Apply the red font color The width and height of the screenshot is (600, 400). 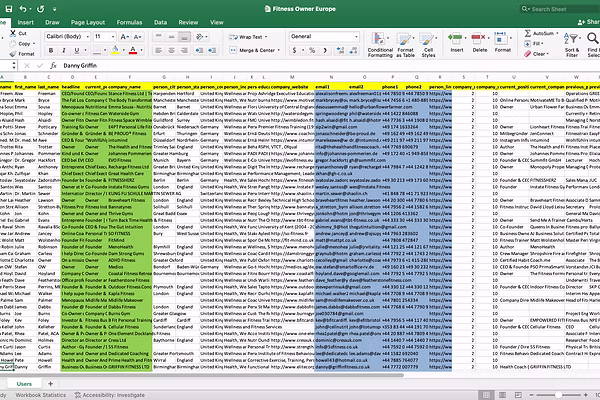(133, 50)
